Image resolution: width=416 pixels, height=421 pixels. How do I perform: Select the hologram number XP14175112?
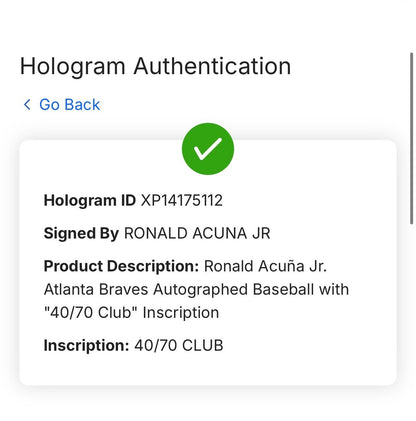182,201
